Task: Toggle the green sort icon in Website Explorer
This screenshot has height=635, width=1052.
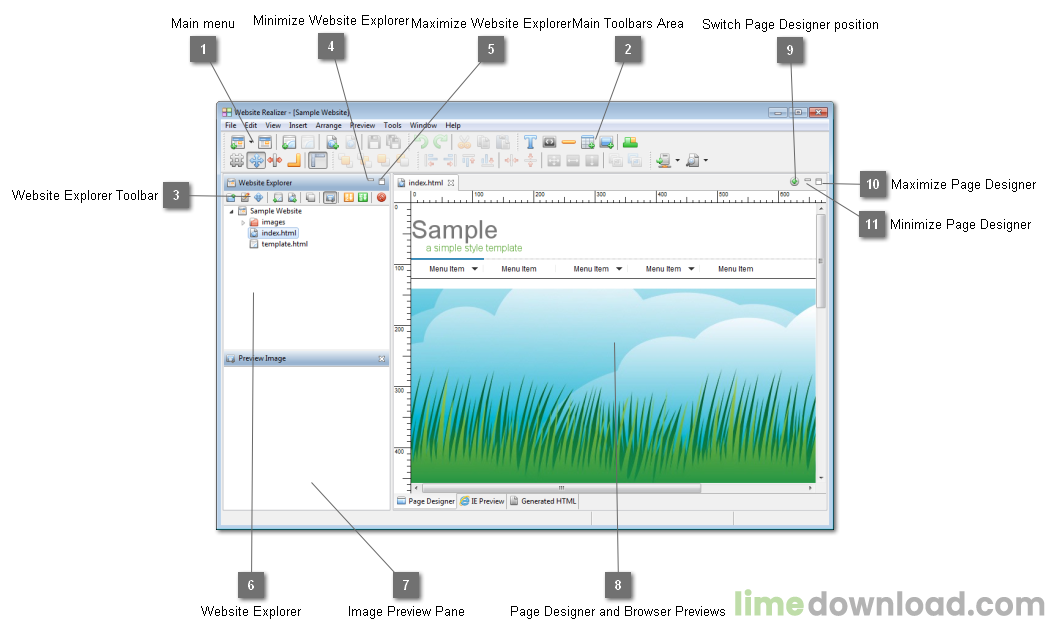Action: coord(363,197)
